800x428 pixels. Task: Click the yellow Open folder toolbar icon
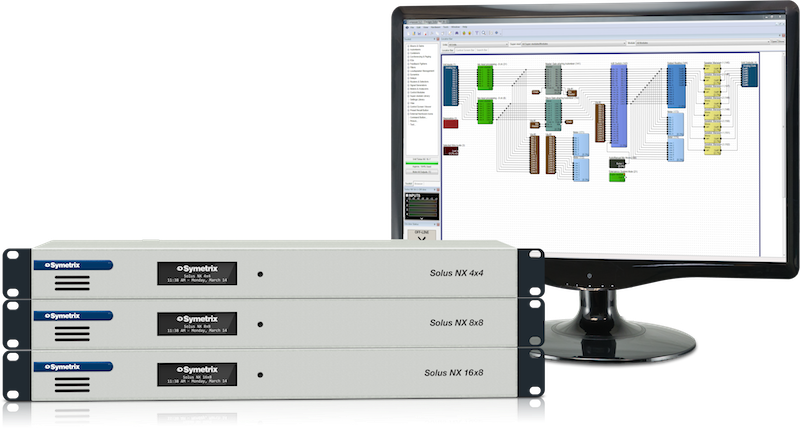[x=414, y=33]
